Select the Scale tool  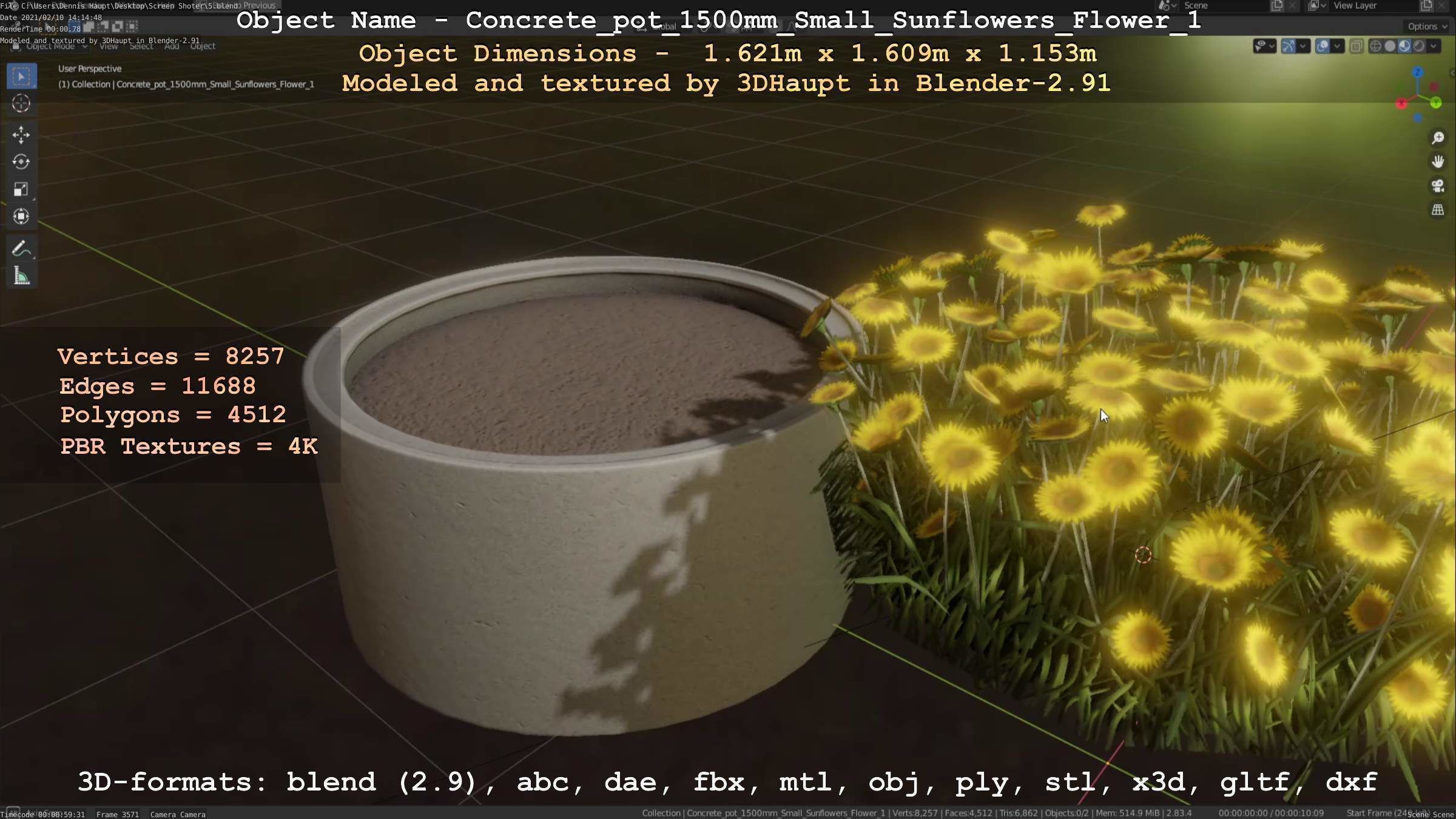click(x=21, y=189)
